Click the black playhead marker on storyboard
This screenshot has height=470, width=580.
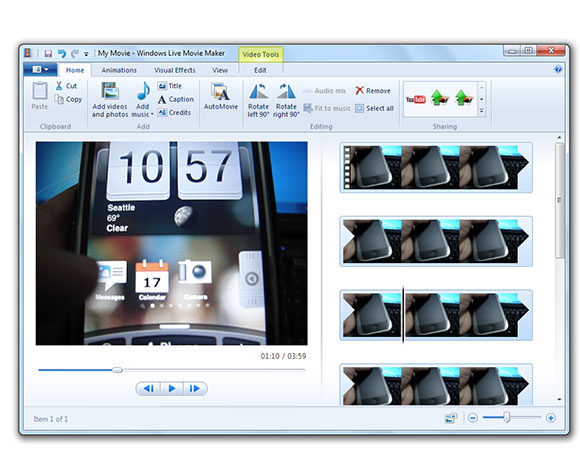pos(403,315)
